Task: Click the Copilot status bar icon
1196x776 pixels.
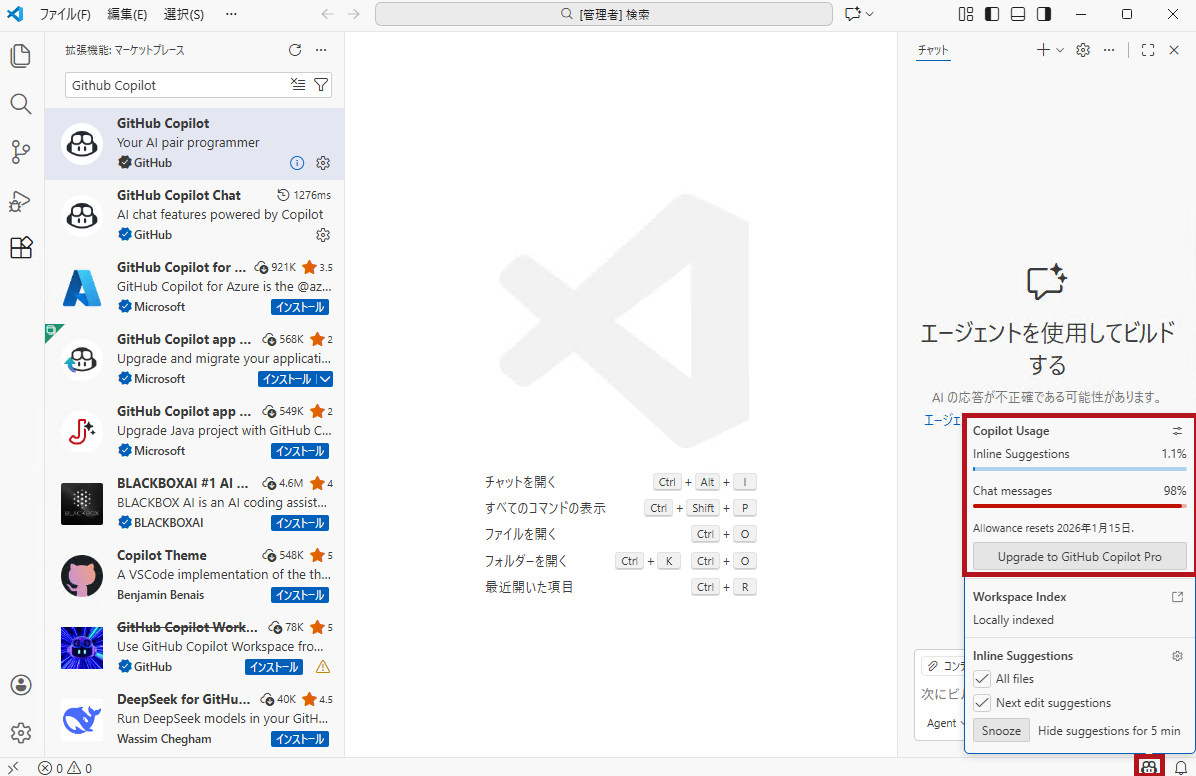Action: tap(1149, 767)
